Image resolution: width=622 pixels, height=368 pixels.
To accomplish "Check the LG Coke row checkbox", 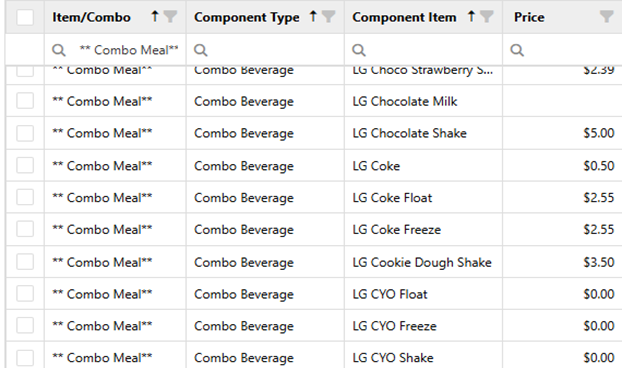I will [25, 165].
